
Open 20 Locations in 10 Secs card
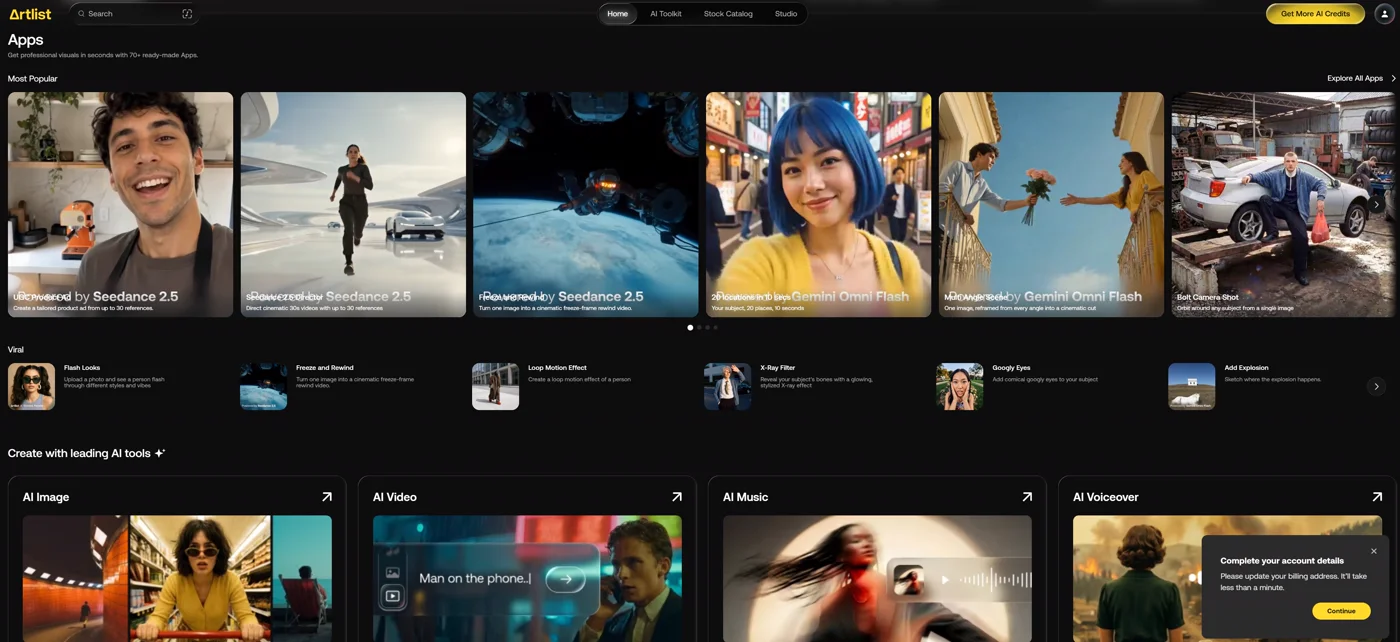[x=818, y=204]
